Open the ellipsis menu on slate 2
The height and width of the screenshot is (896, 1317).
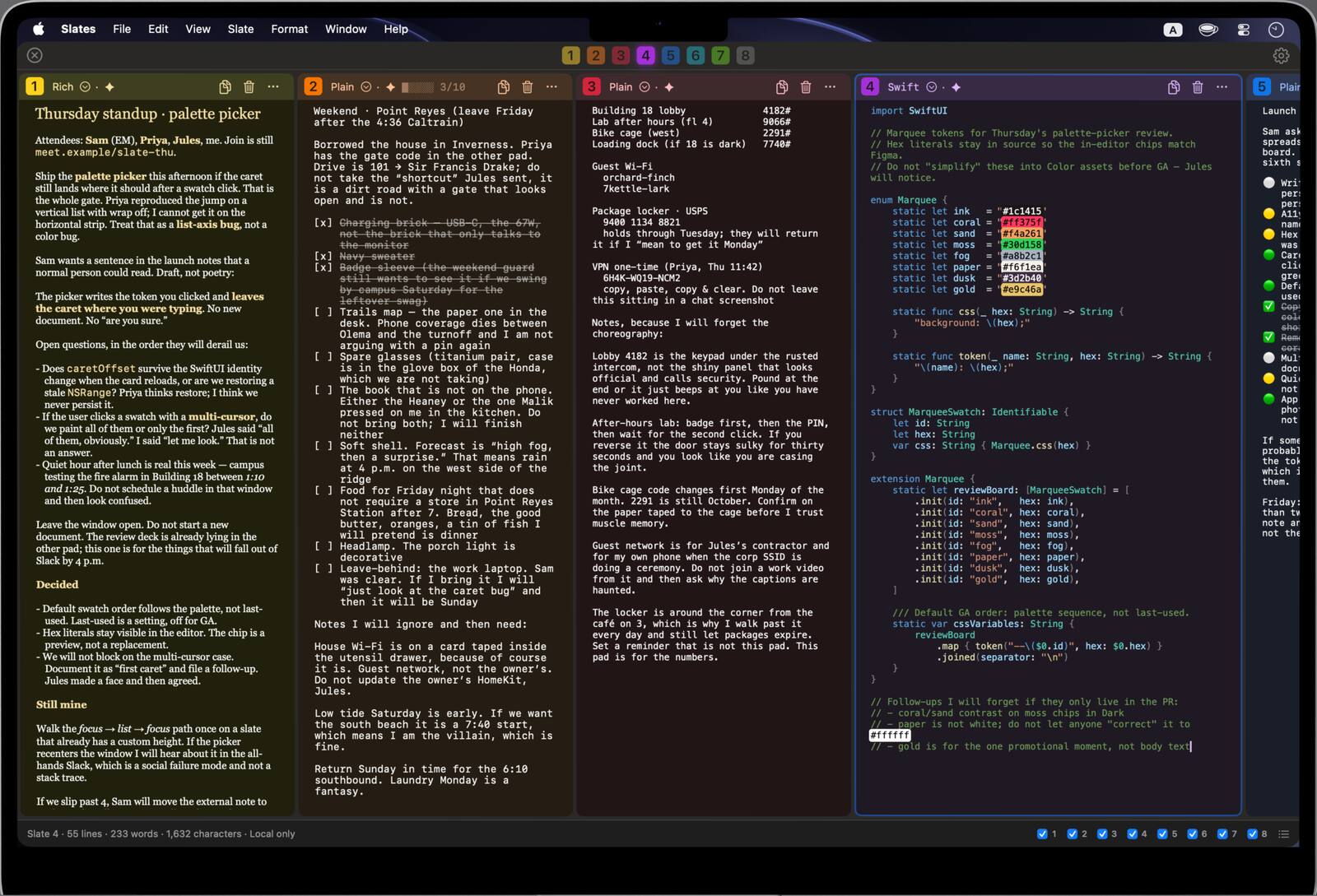click(551, 86)
